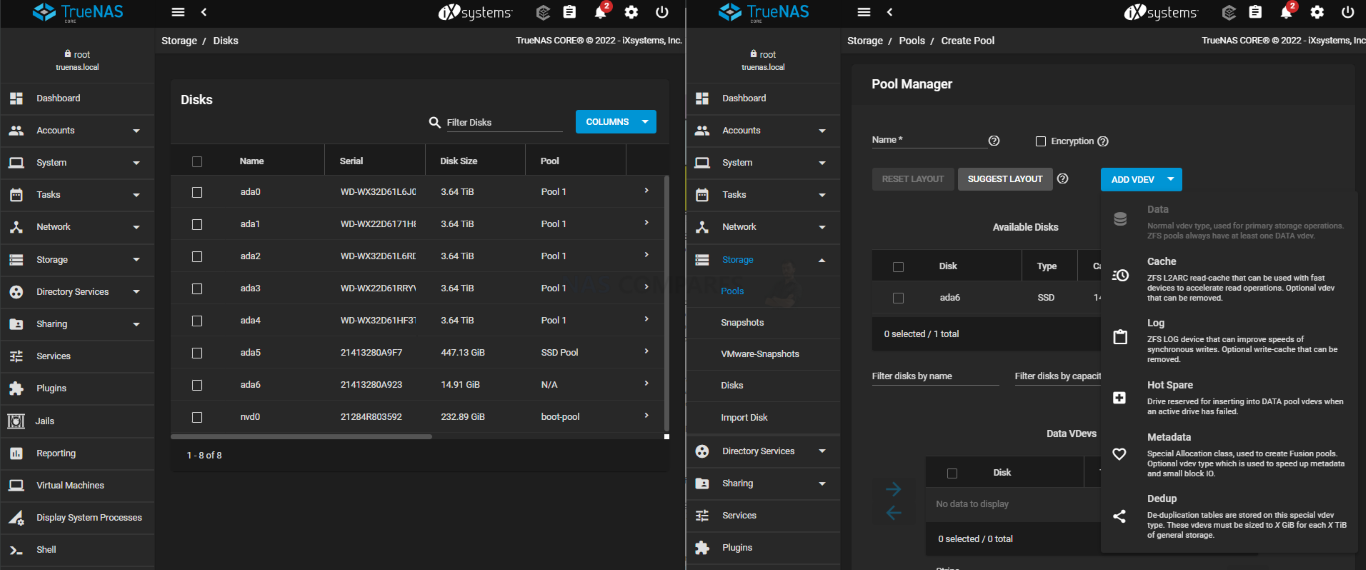
Task: Click Pools breadcrumb in Pool Manager window
Action: tap(911, 41)
